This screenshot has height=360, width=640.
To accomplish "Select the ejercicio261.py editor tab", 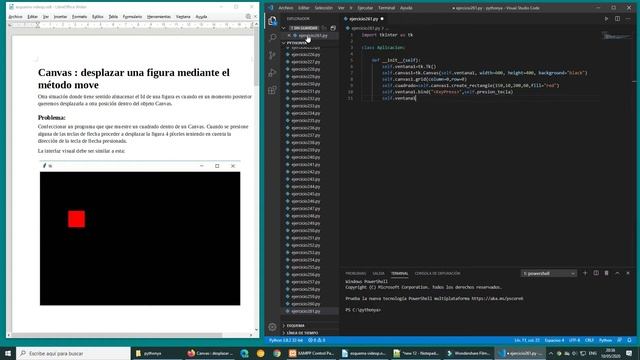I will point(364,19).
